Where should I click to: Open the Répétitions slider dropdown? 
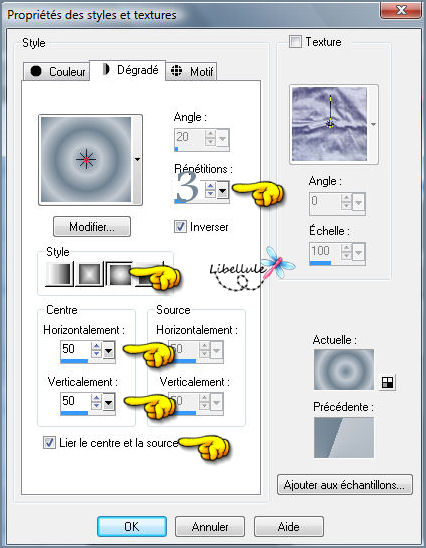pos(223,191)
